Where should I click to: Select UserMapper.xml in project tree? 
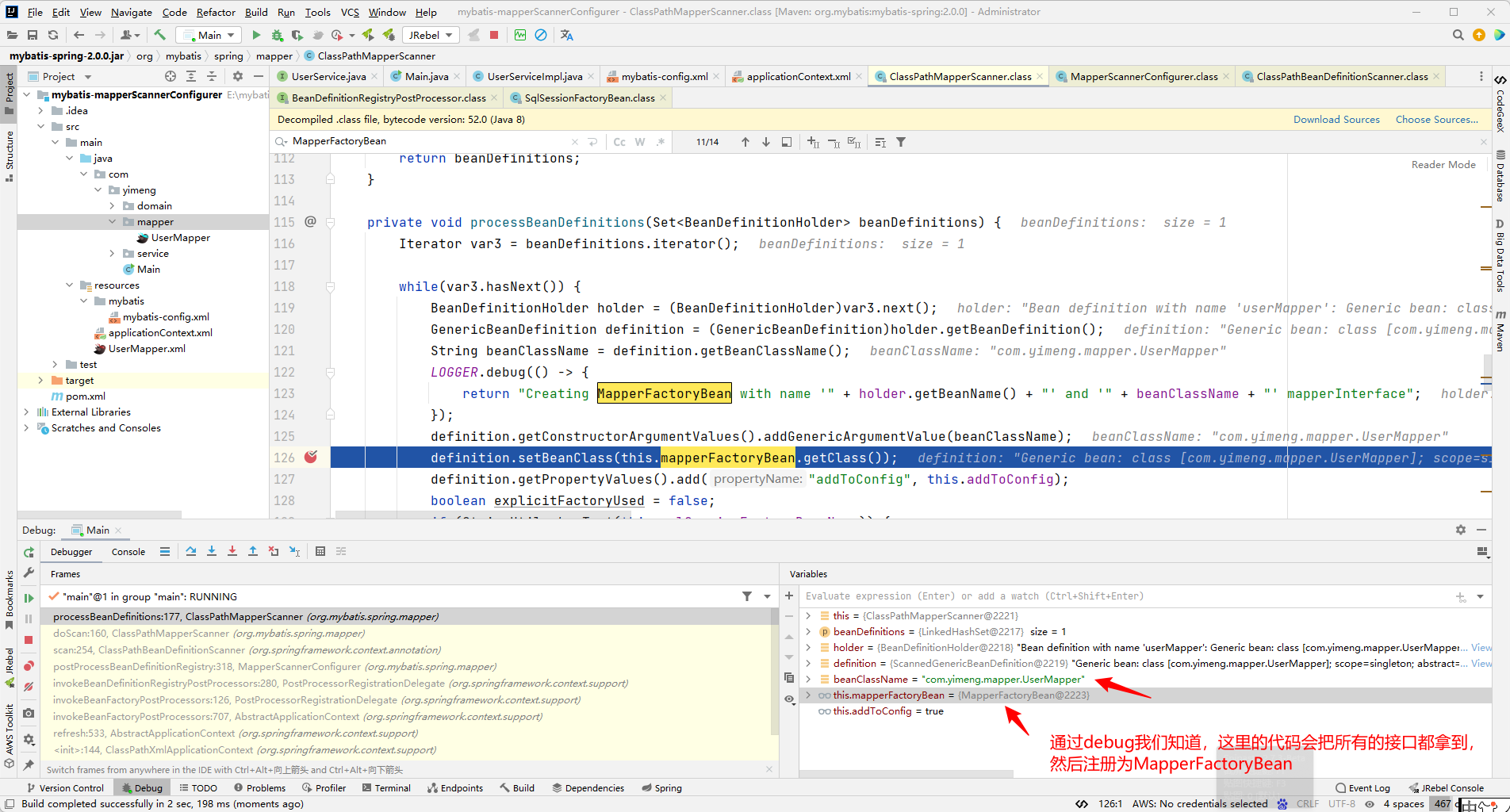tap(147, 348)
